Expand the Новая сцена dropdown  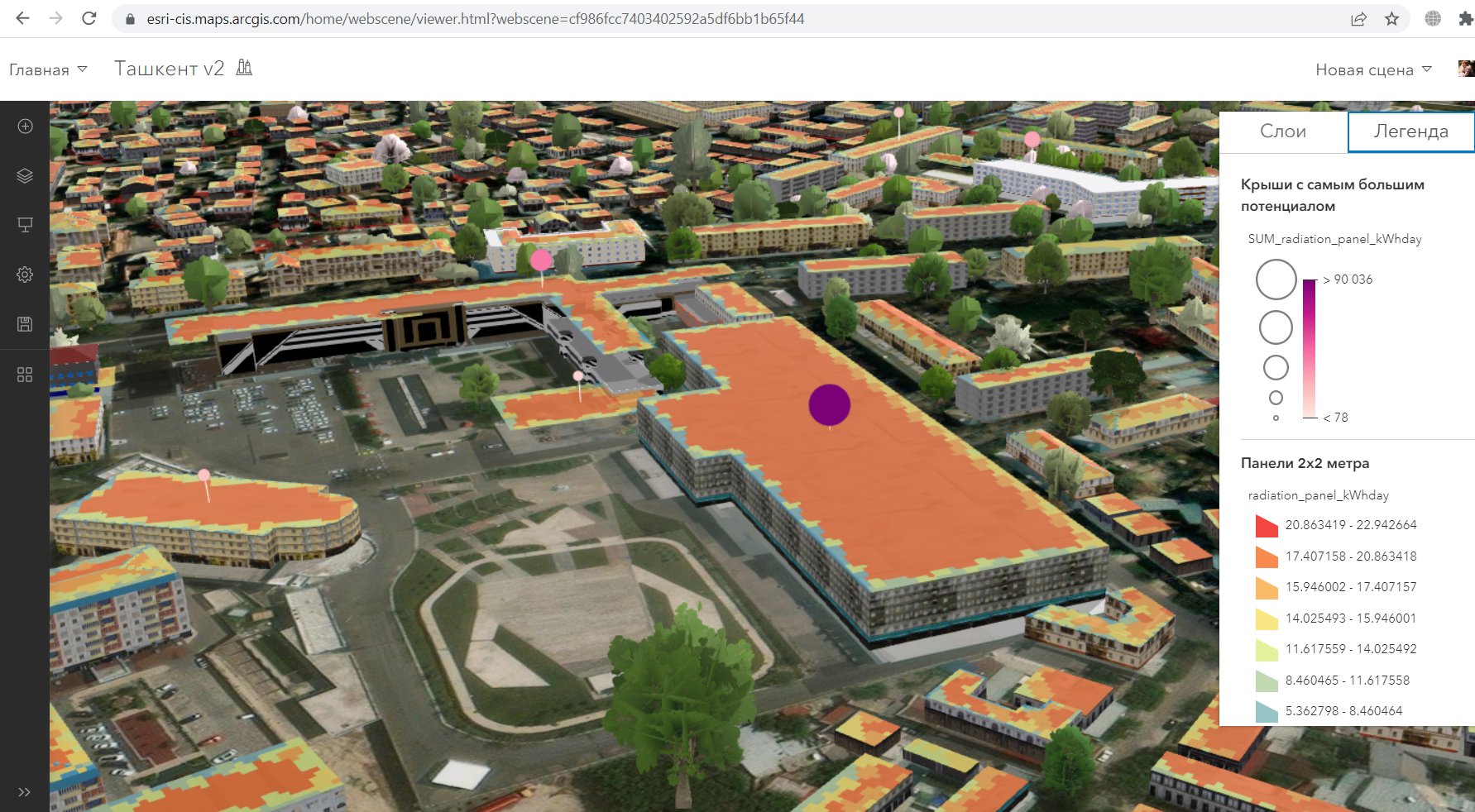1373,69
